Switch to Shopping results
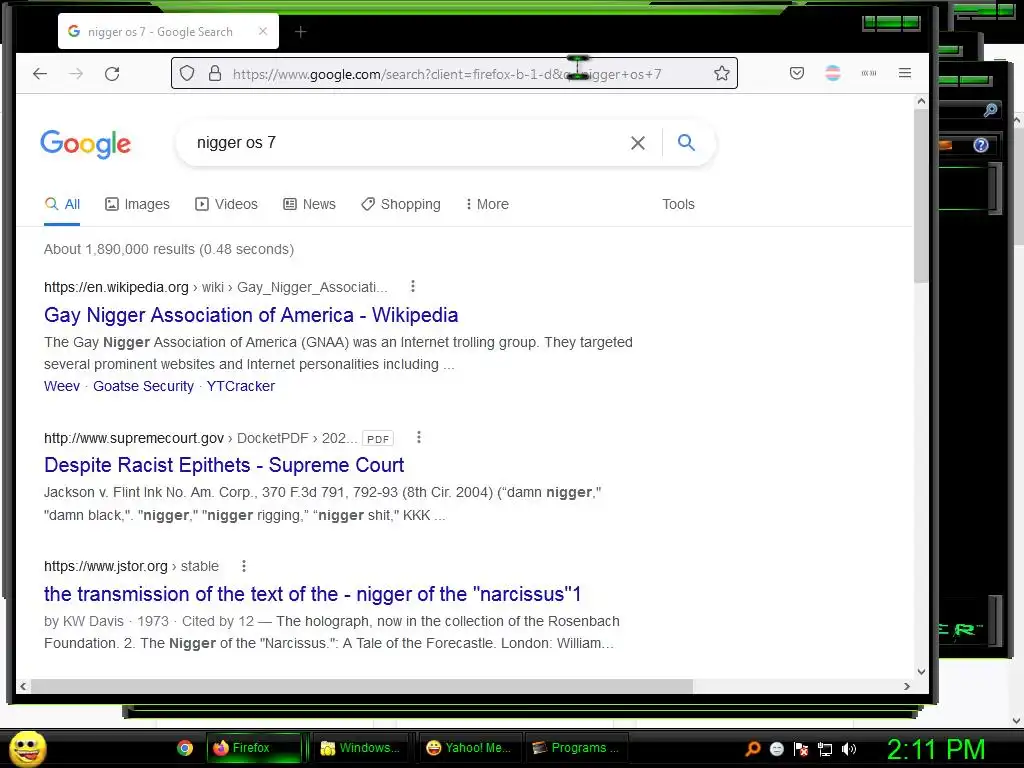1024x768 pixels. [x=401, y=204]
